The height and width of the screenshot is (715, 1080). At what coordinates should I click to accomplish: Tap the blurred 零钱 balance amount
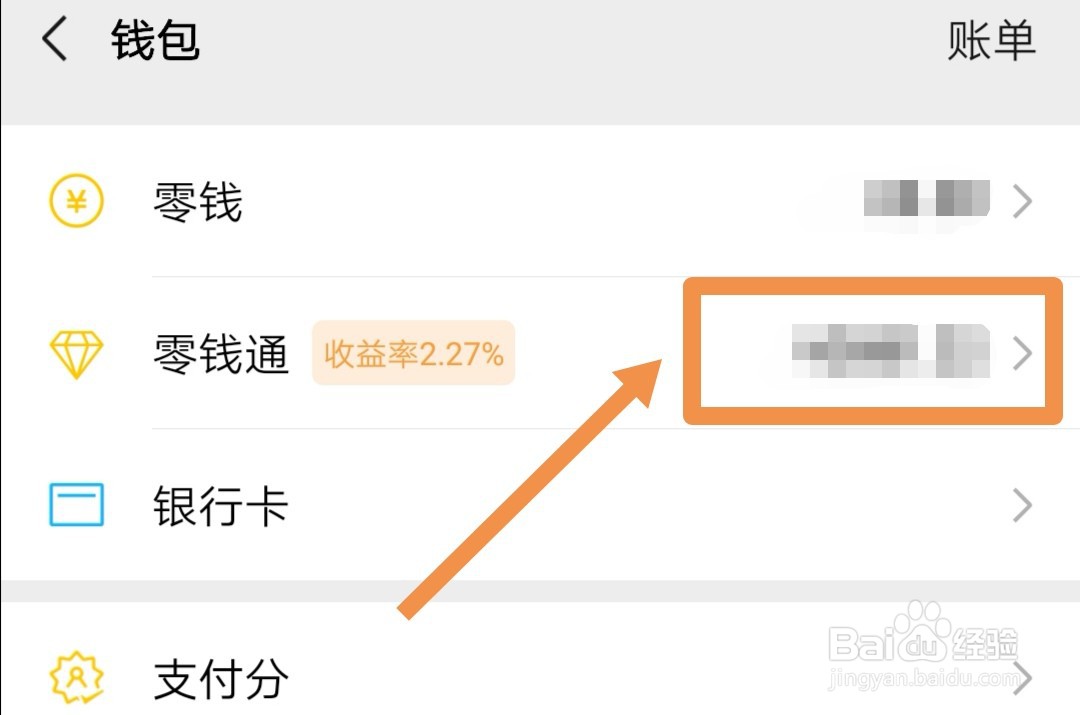[x=926, y=199]
